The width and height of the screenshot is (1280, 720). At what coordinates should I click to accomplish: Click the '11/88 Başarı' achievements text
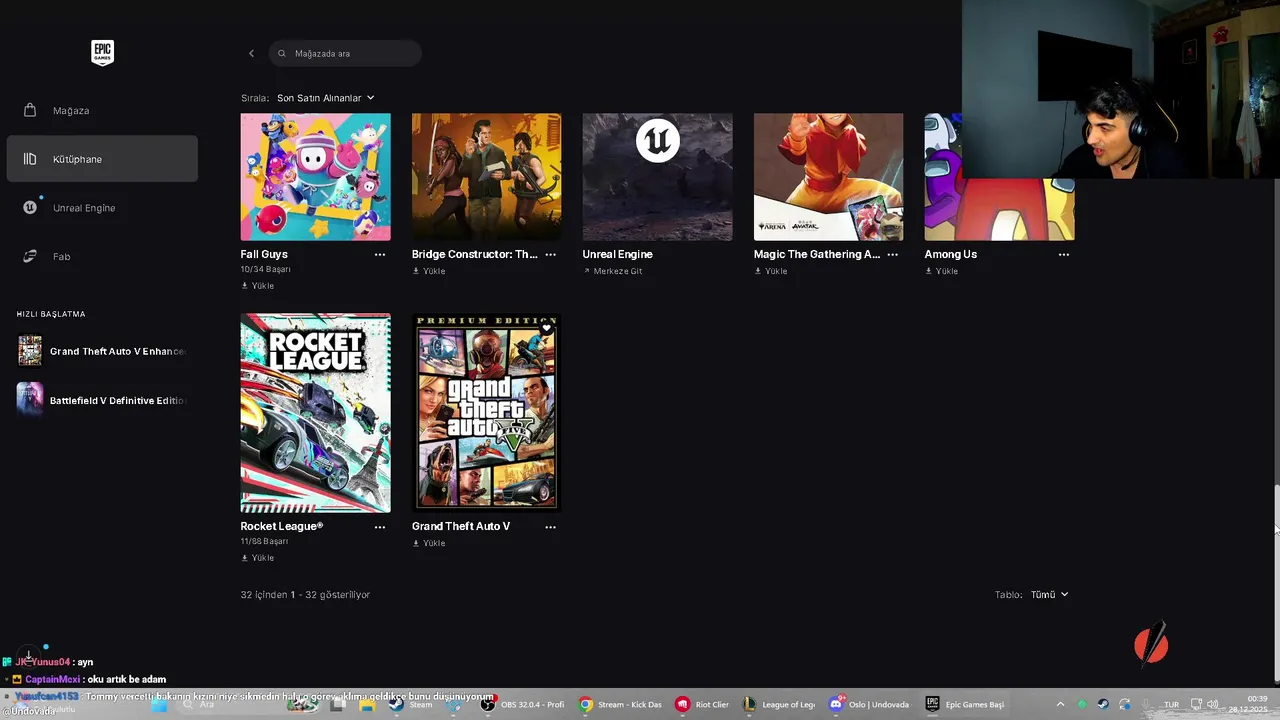coord(266,541)
